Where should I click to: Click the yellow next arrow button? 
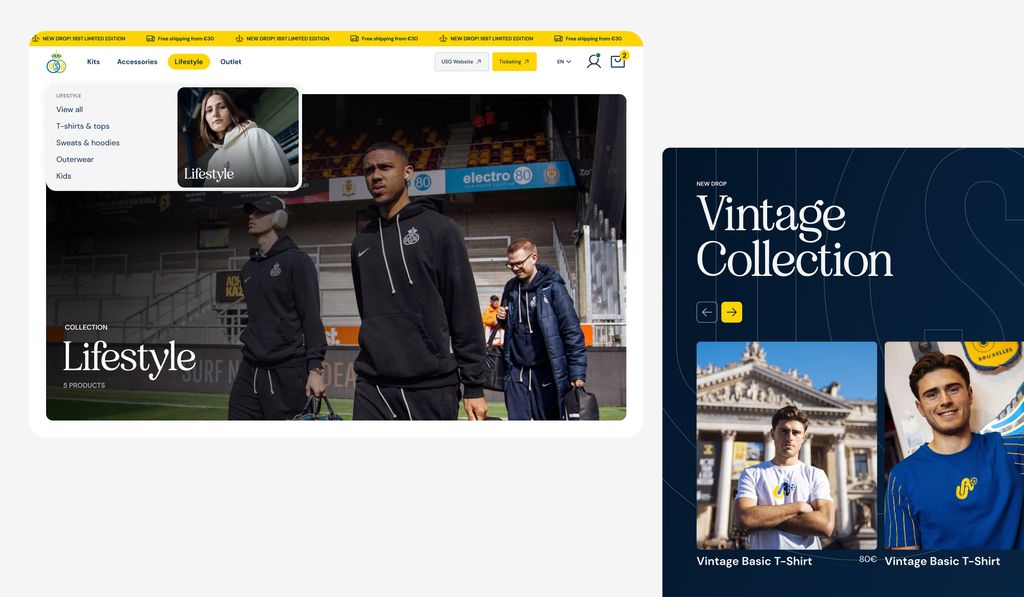point(731,312)
